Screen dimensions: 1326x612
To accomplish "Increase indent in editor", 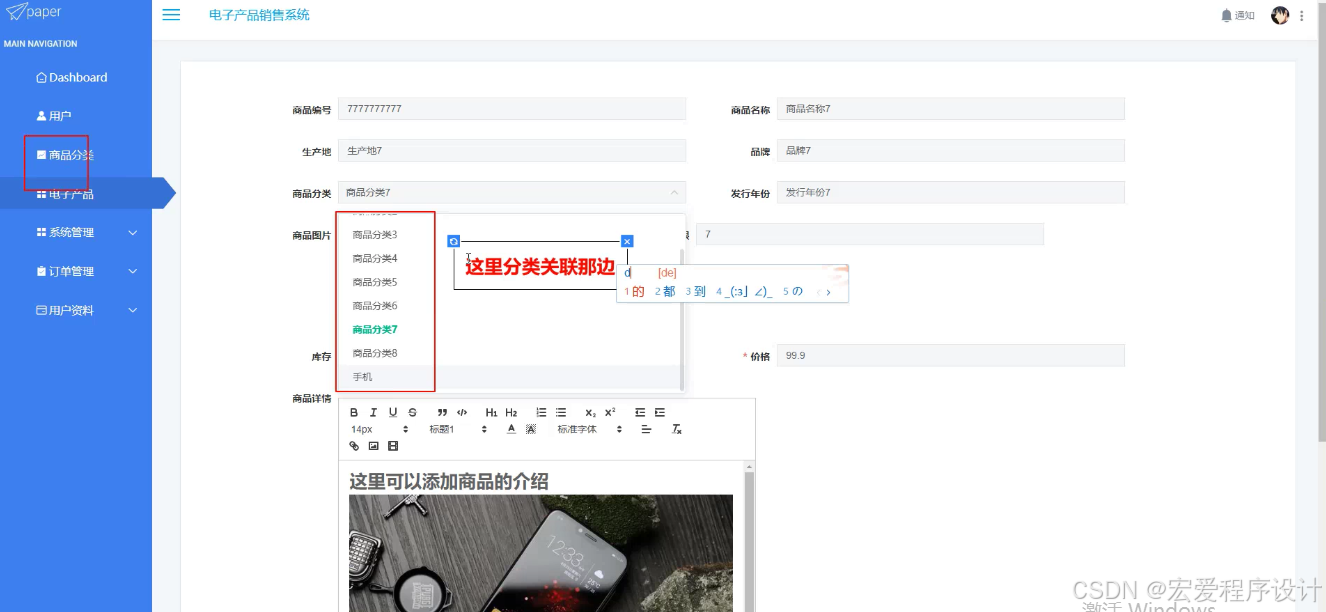I will pos(660,412).
